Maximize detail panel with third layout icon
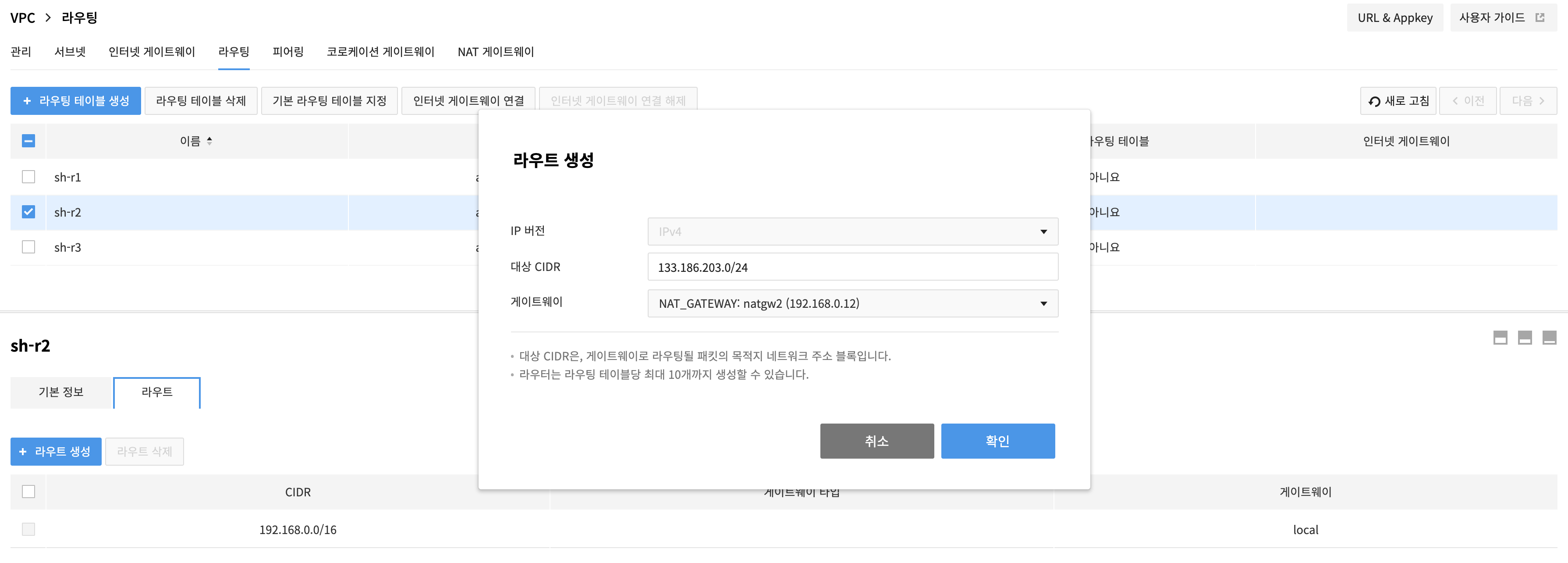This screenshot has width=1568, height=563. pos(1549,338)
